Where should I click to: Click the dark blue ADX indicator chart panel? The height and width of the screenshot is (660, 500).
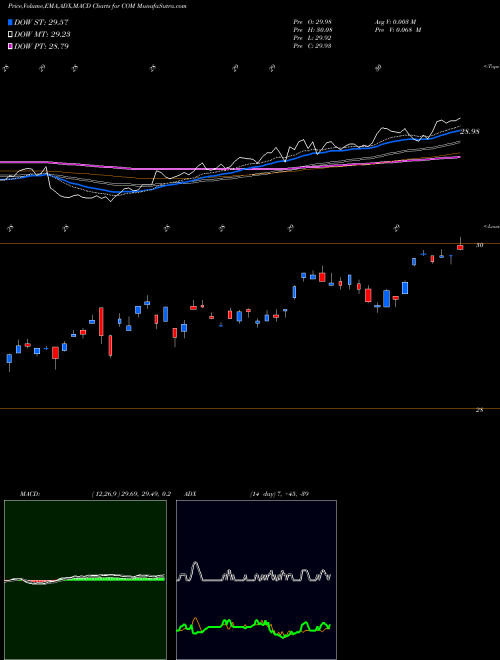pos(256,580)
